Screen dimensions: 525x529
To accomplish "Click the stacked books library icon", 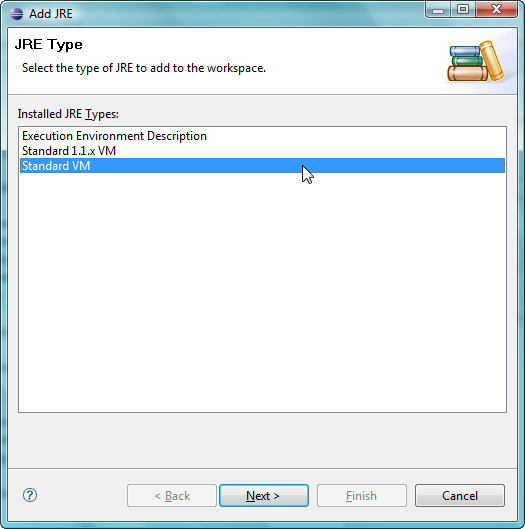I will 476,61.
